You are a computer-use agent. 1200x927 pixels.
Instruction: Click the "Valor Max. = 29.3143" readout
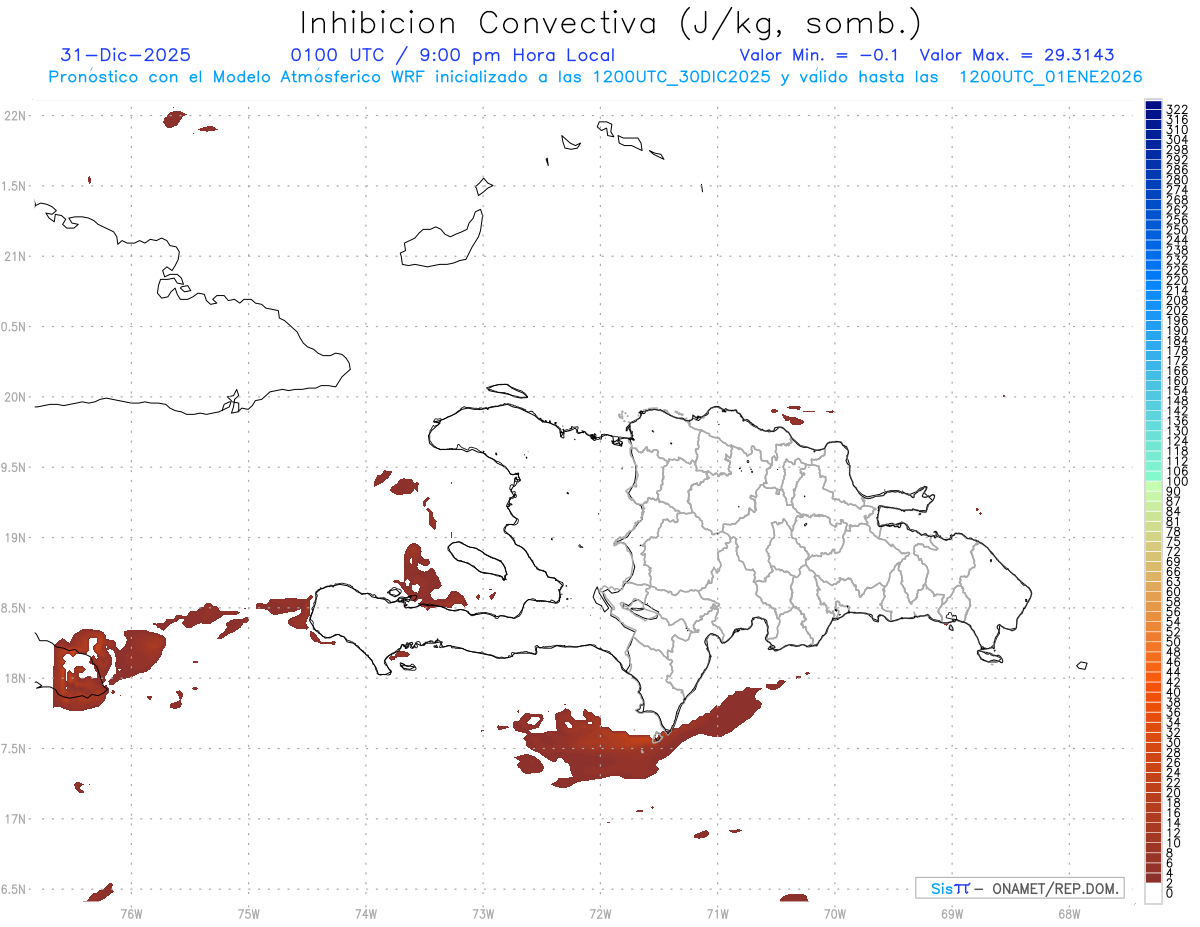click(x=1016, y=55)
